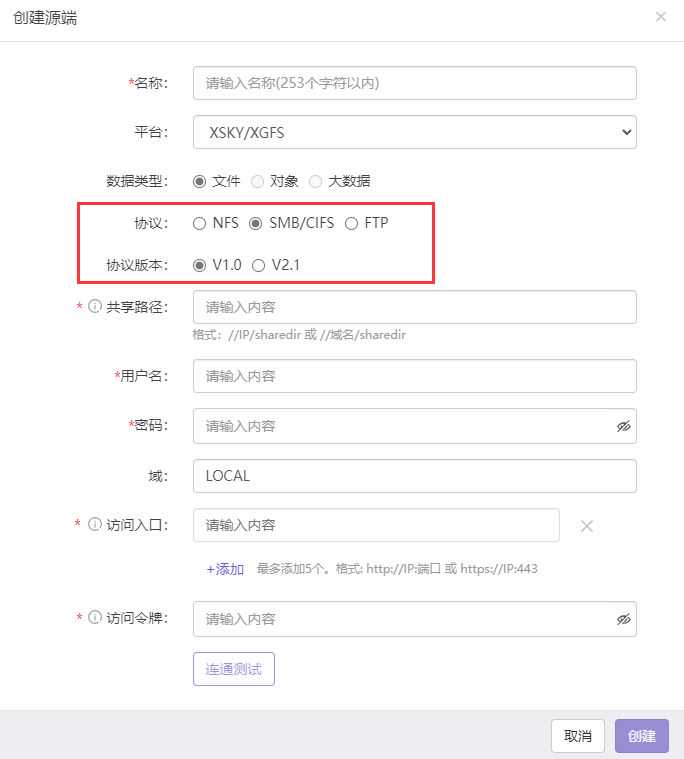The image size is (684, 759).
Task: Remove the 访问入口 entry with X
Action: click(587, 526)
